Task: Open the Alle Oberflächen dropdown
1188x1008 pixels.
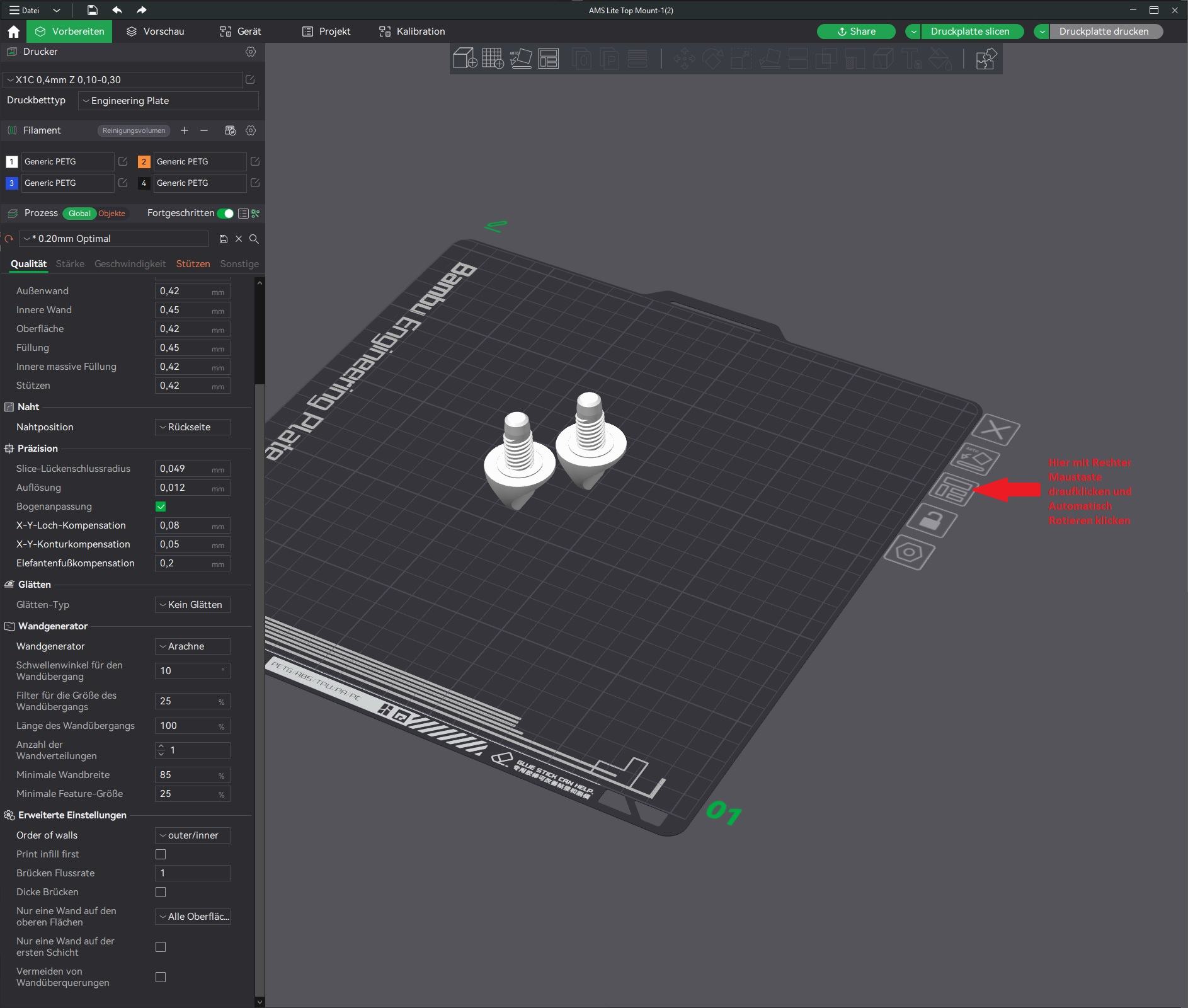Action: coord(193,917)
